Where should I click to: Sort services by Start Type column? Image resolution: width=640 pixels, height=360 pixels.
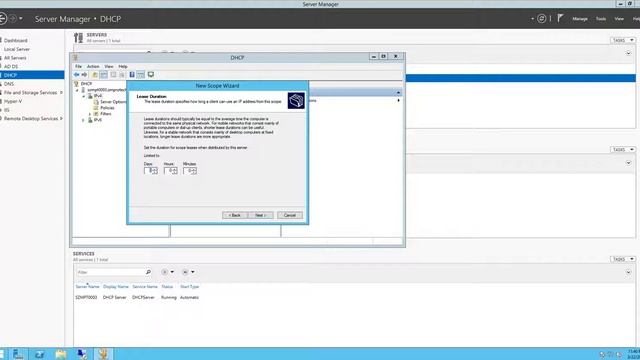189,287
